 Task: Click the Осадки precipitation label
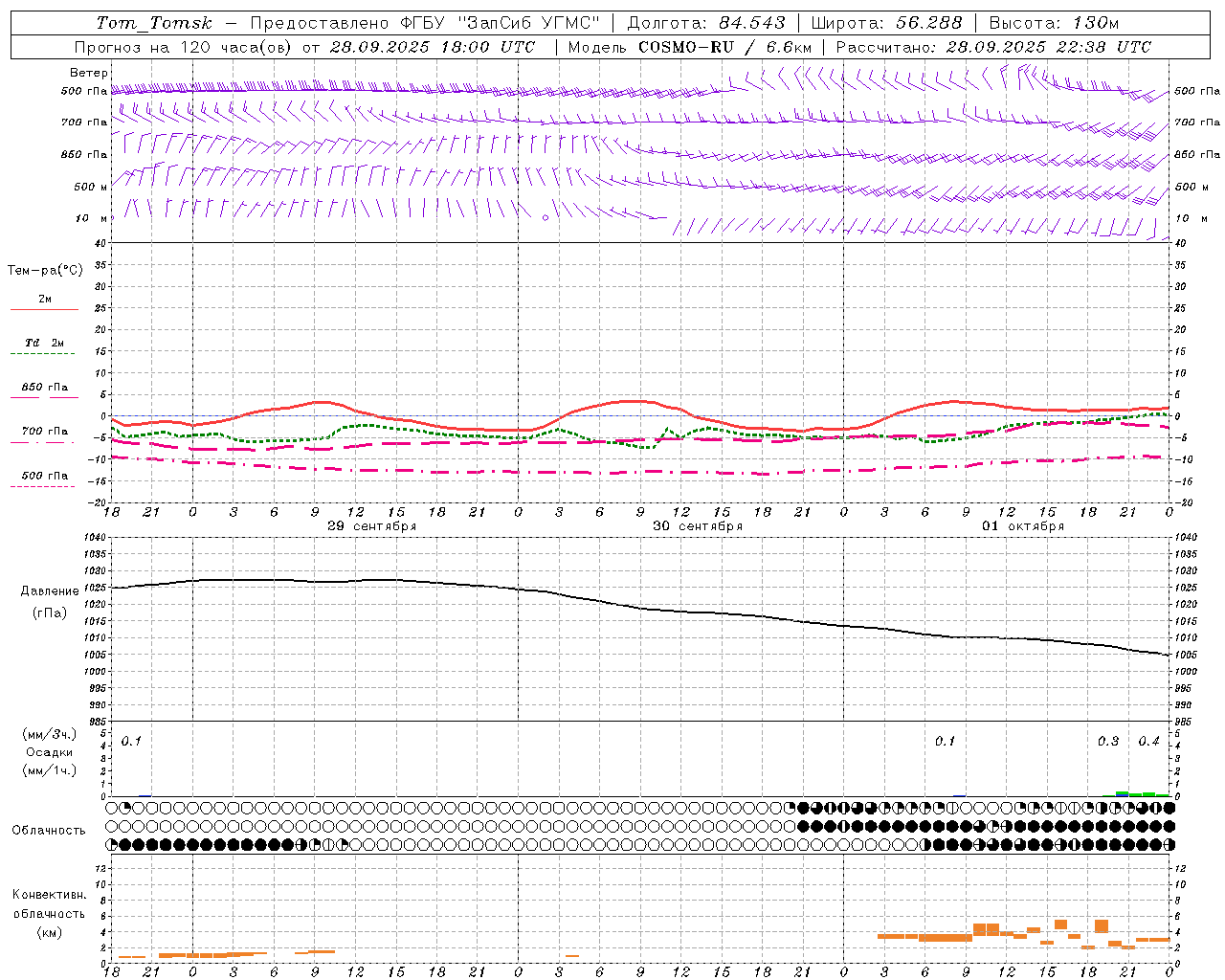tap(50, 753)
